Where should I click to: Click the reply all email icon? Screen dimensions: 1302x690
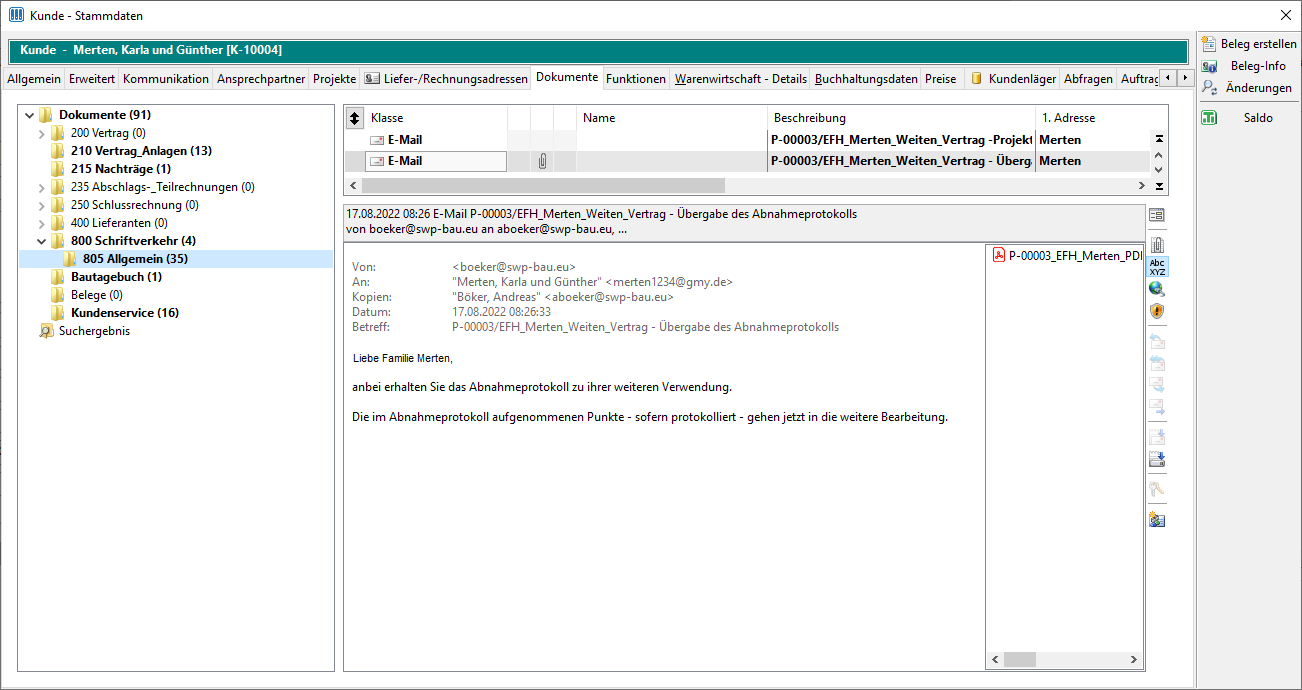pos(1157,363)
